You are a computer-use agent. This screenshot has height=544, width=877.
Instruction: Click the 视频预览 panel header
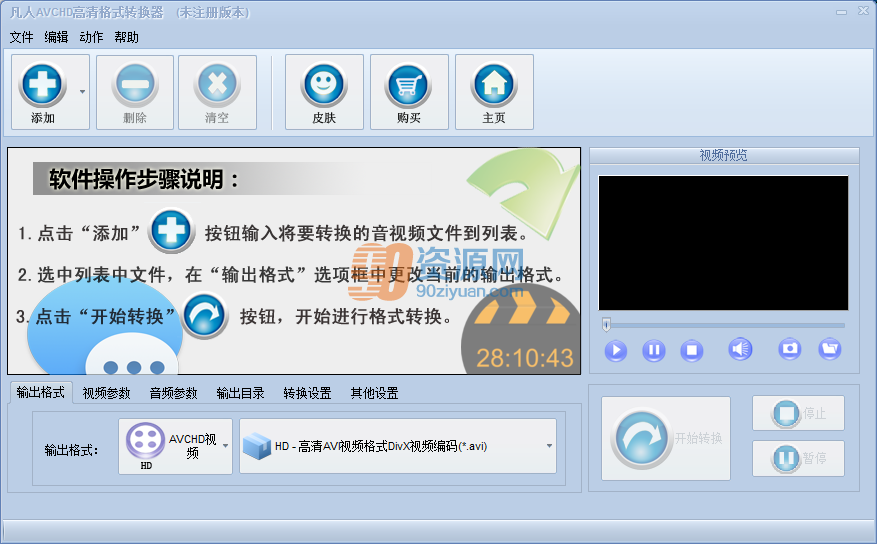[724, 155]
